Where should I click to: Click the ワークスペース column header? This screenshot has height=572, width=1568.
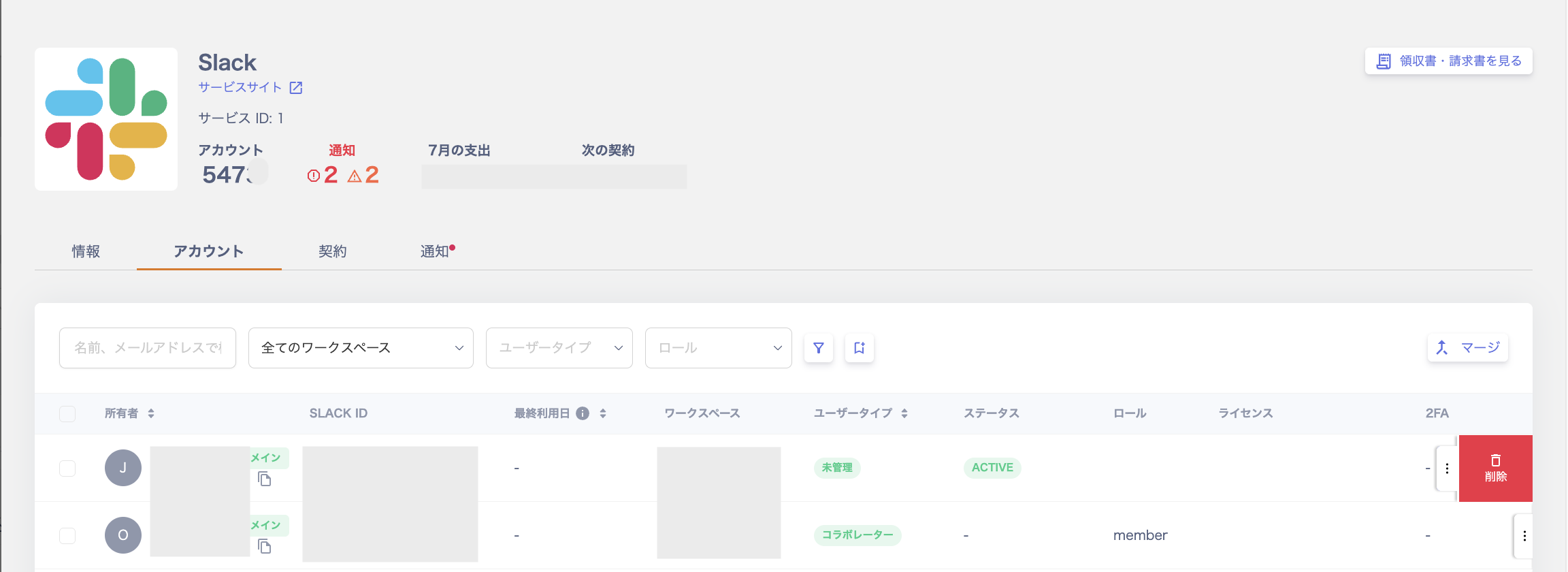(702, 413)
